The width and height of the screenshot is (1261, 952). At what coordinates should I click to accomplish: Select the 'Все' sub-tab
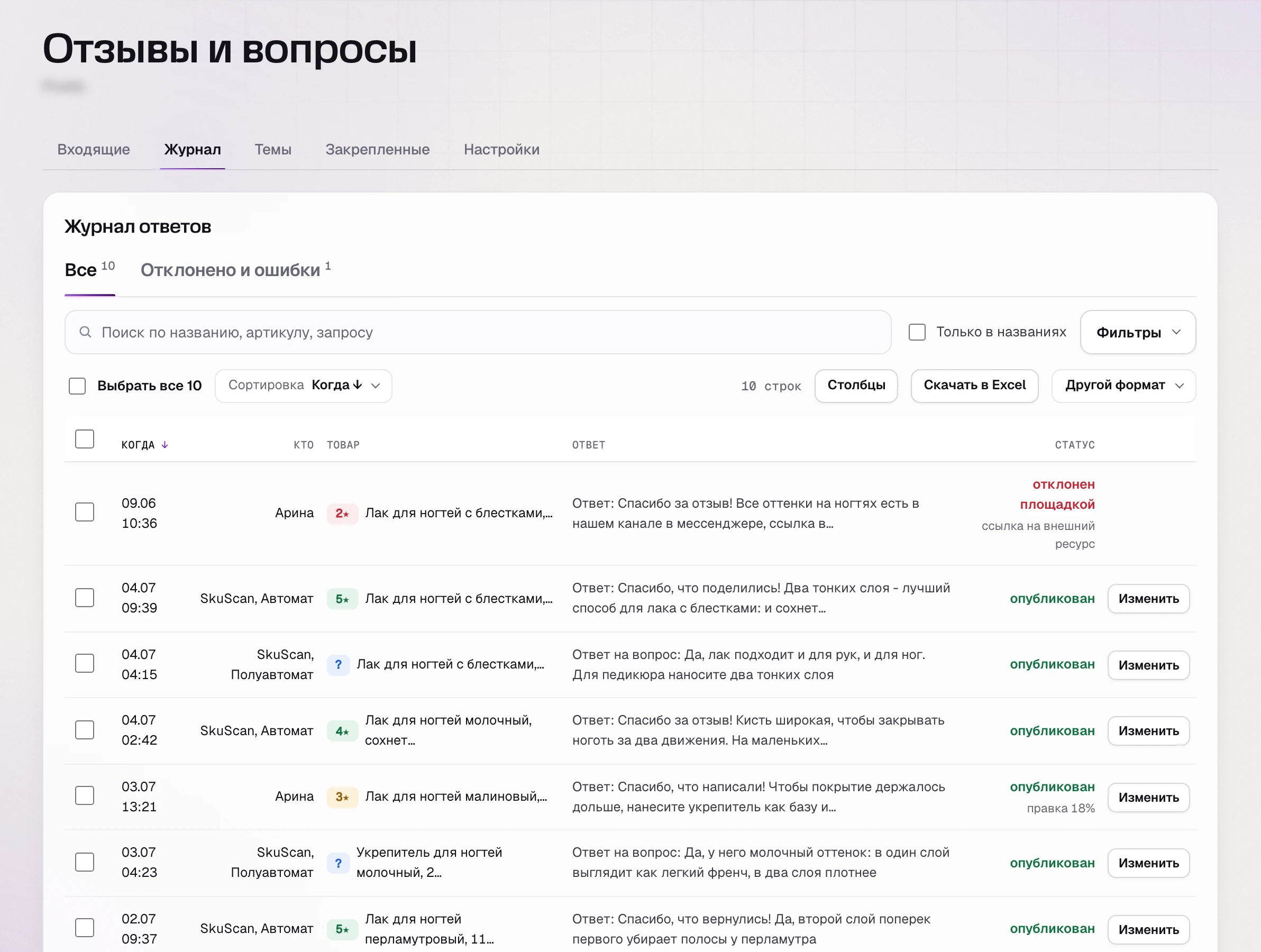coord(89,270)
